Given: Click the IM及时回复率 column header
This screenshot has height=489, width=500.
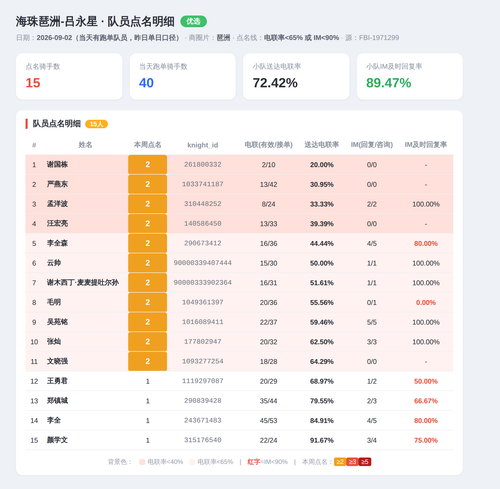Looking at the screenshot, I should tap(426, 145).
